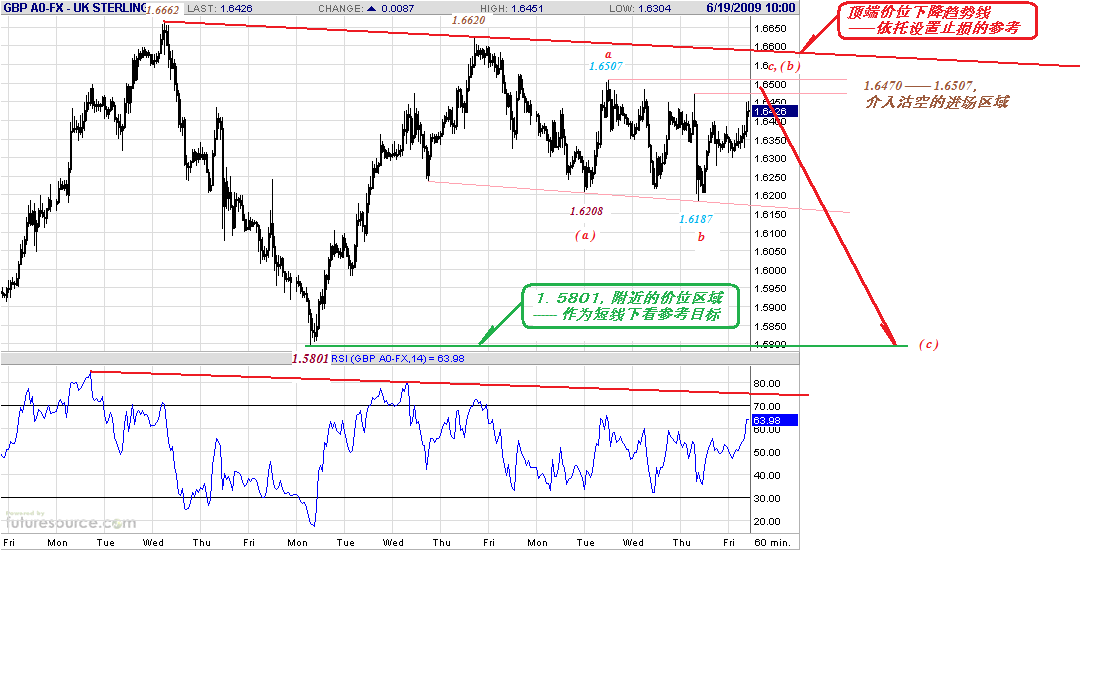
Task: Click the CHANGE: 0.0087 header entry
Action: (x=366, y=8)
